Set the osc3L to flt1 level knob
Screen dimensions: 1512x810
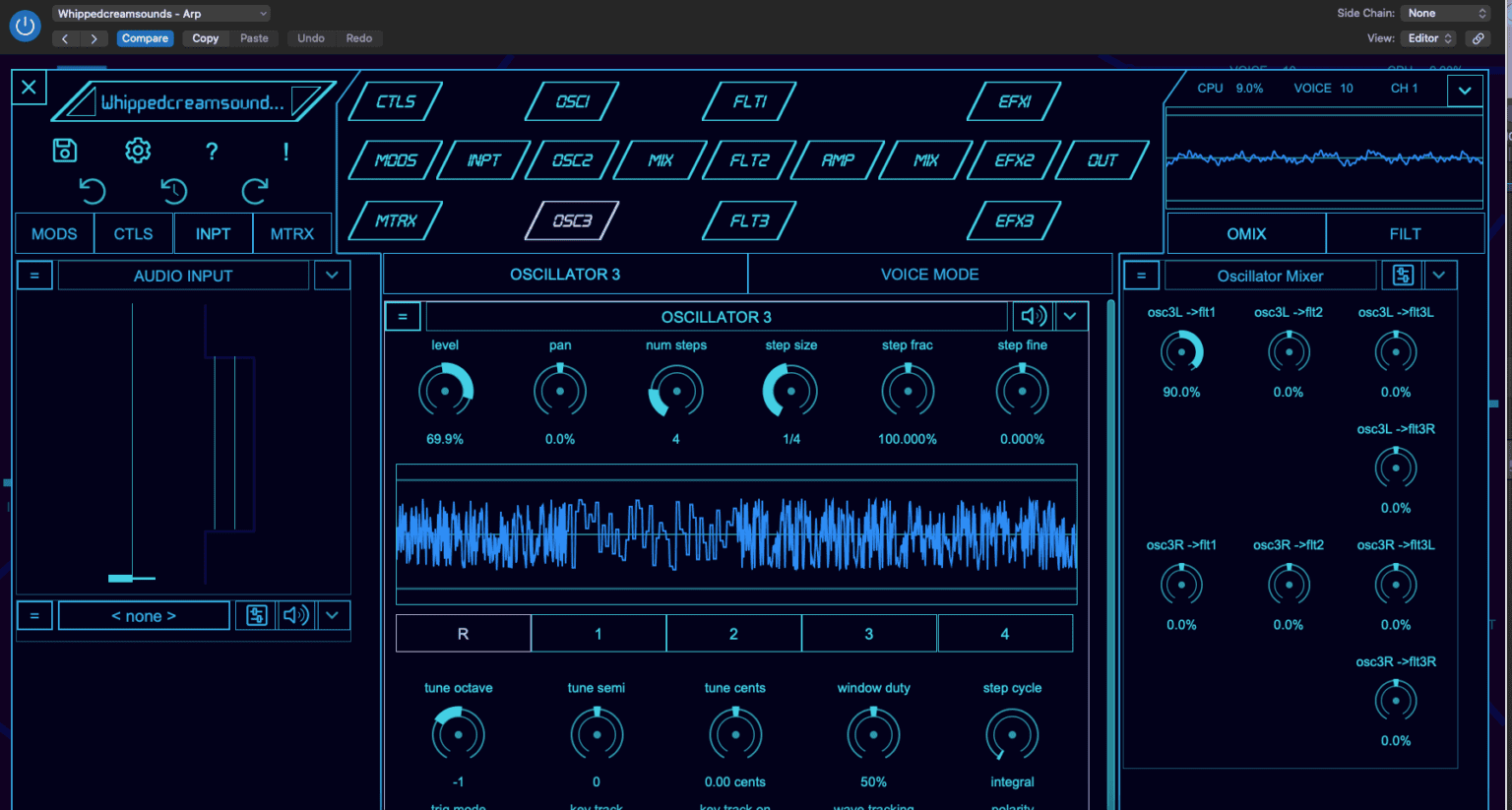1181,351
